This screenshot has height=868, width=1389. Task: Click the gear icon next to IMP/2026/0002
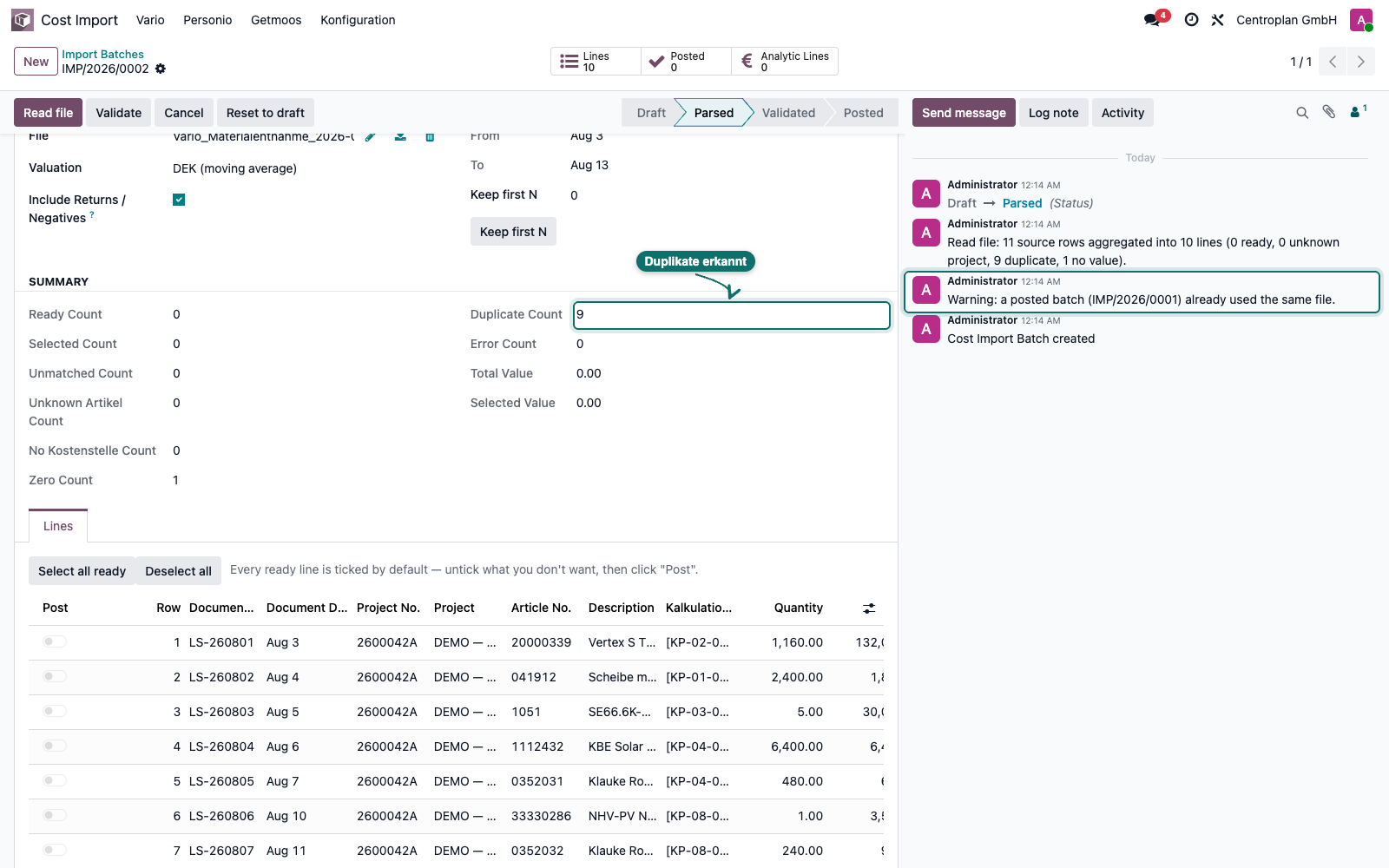point(161,69)
